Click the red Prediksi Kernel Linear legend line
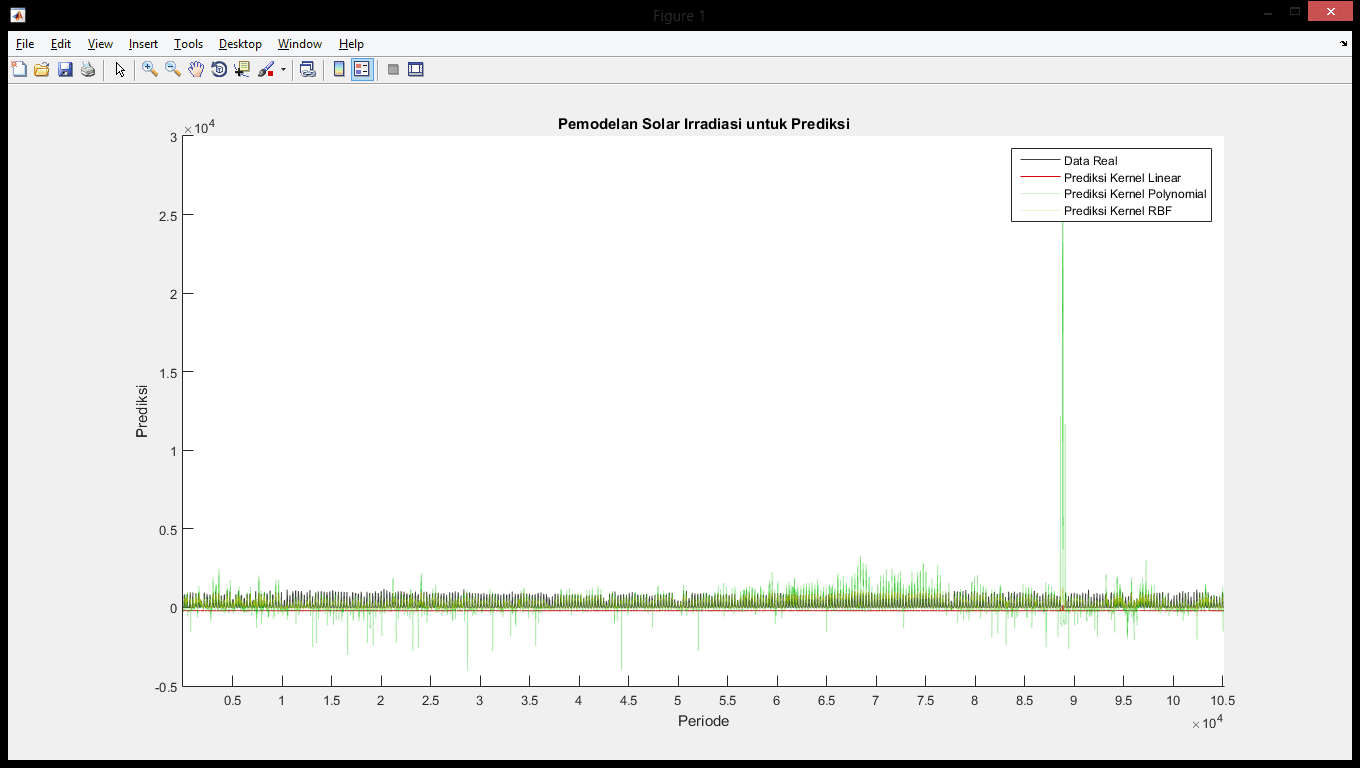The width and height of the screenshot is (1360, 768). tap(1038, 177)
